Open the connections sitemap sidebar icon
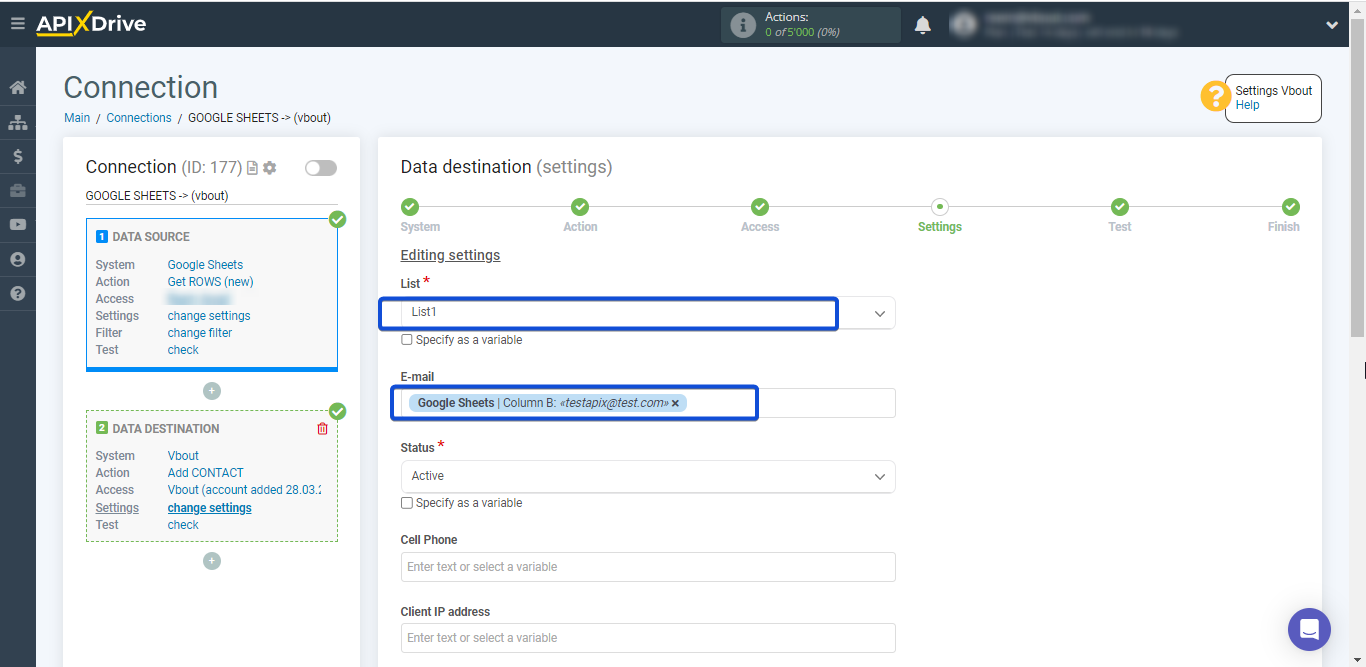The height and width of the screenshot is (667, 1366). 17,122
